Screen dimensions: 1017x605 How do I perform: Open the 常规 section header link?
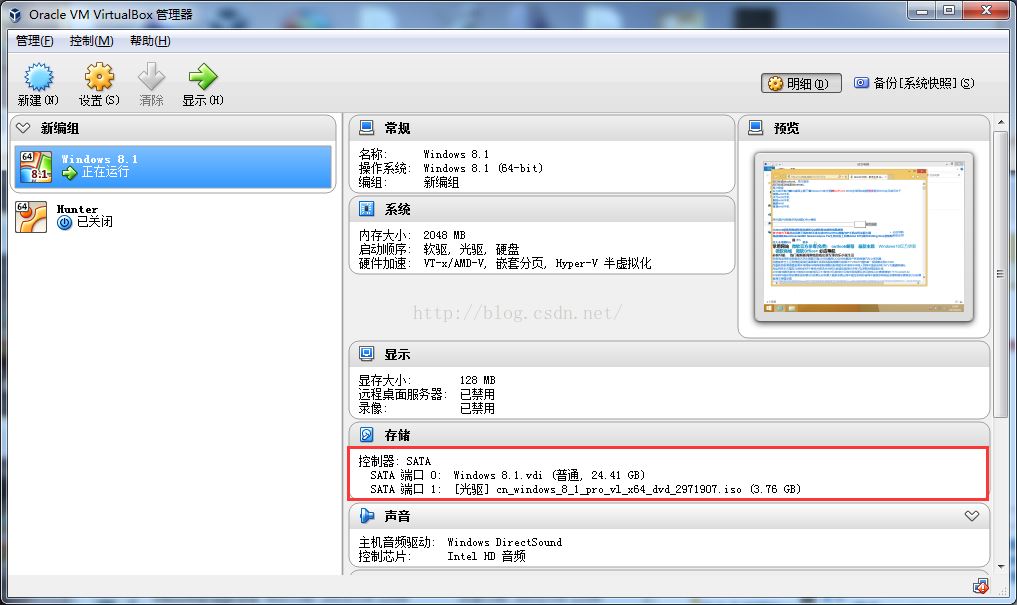pyautogui.click(x=397, y=128)
